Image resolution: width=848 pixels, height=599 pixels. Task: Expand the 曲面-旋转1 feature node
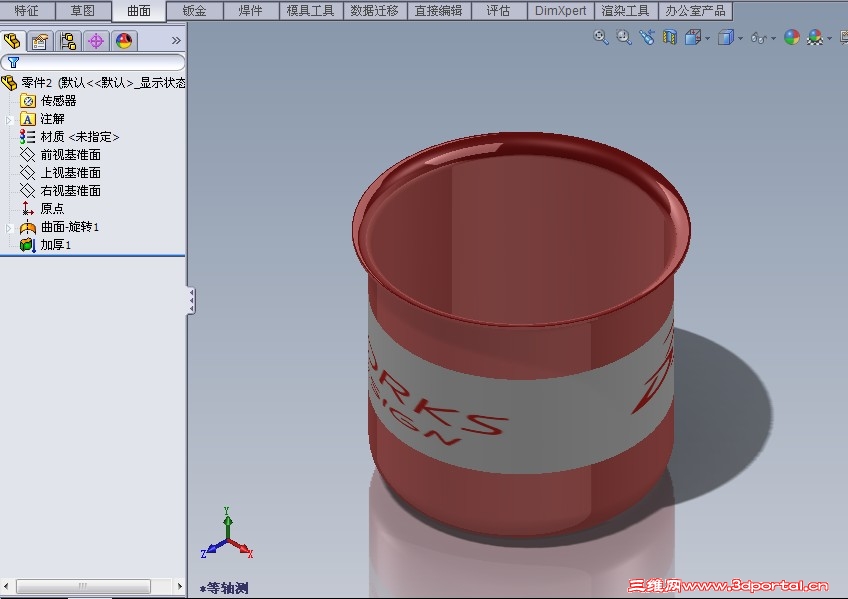coord(9,228)
